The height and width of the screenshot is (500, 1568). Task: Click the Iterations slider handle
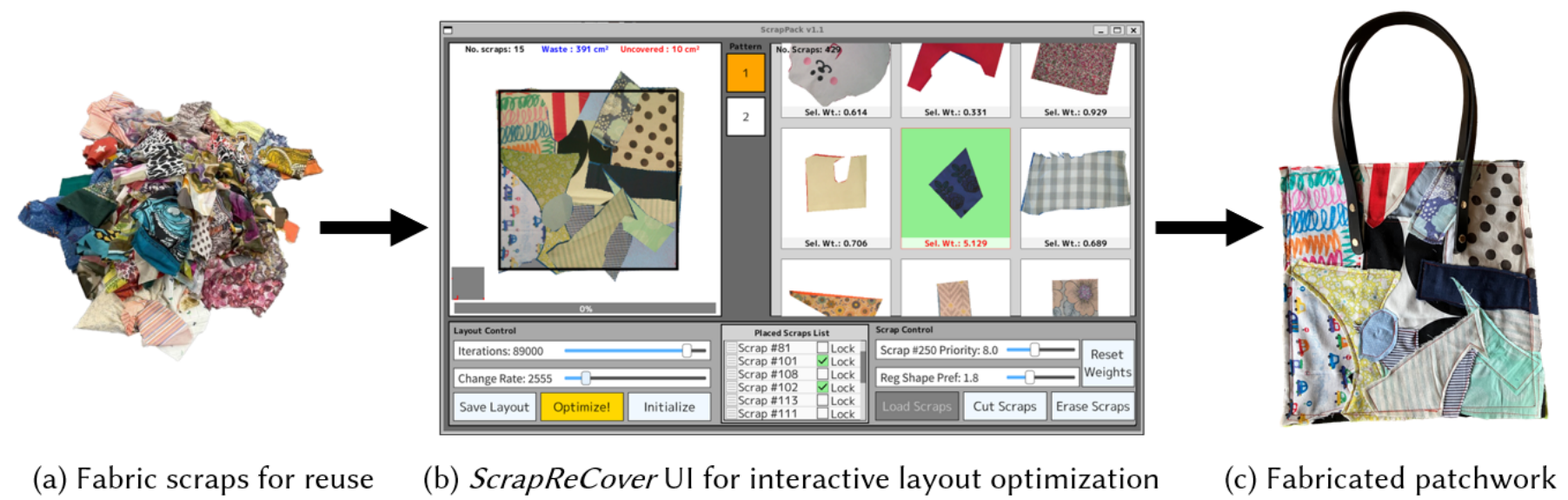[x=687, y=350]
